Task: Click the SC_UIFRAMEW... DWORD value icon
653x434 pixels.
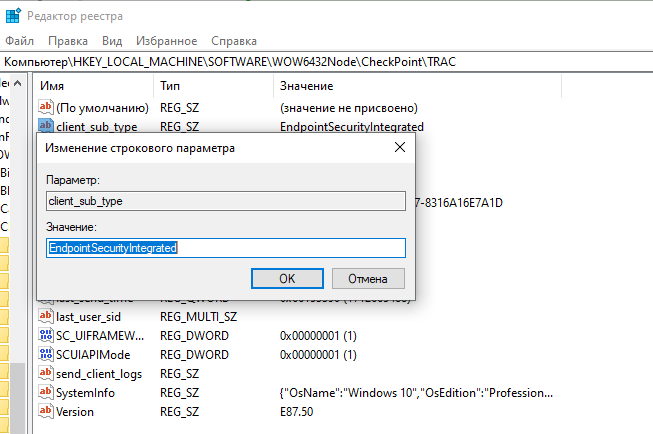Action: (x=45, y=335)
